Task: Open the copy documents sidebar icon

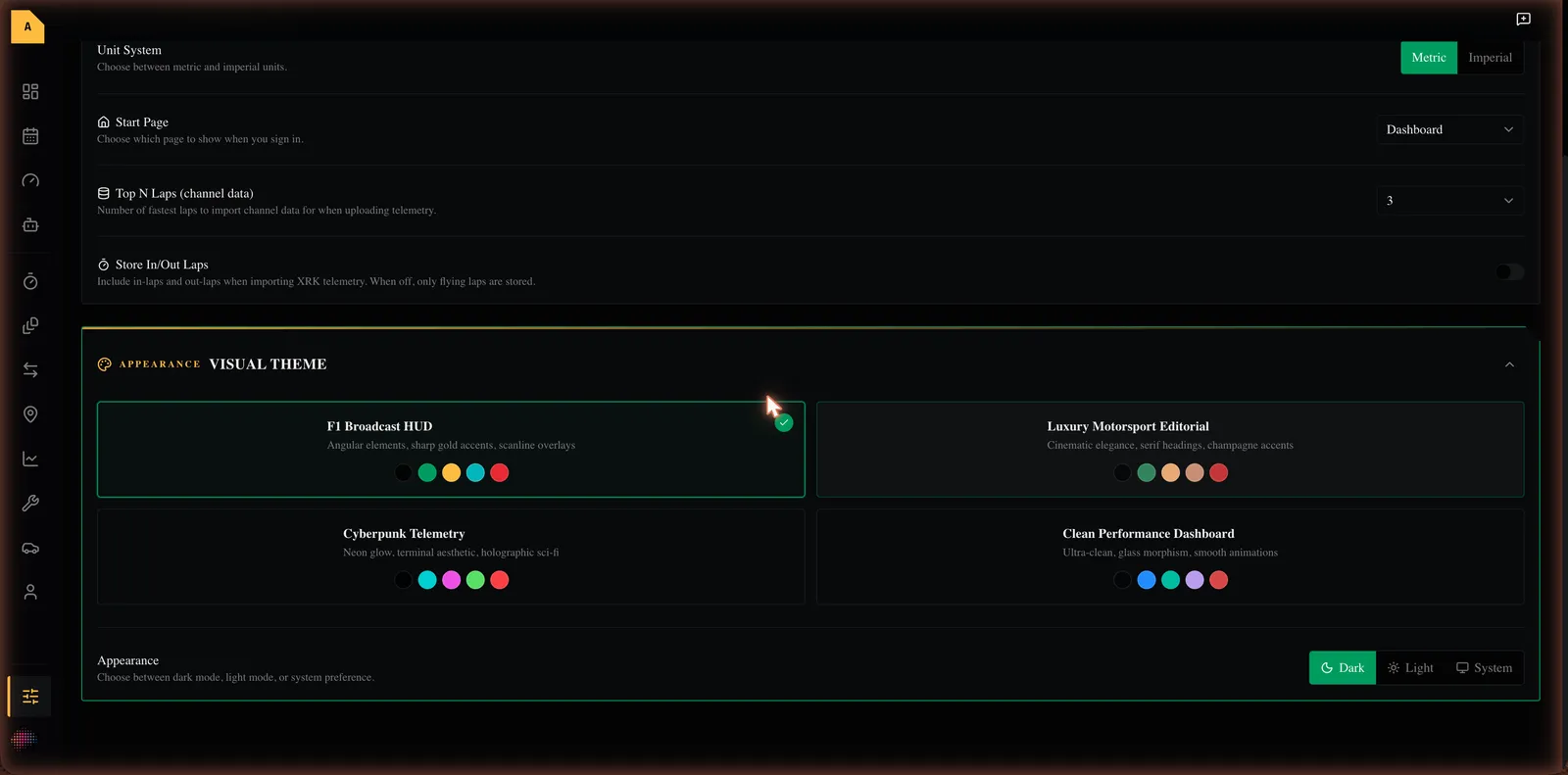Action: pyautogui.click(x=30, y=325)
